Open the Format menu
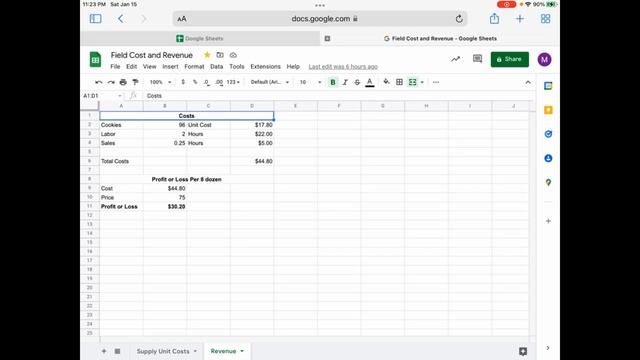 pos(194,67)
